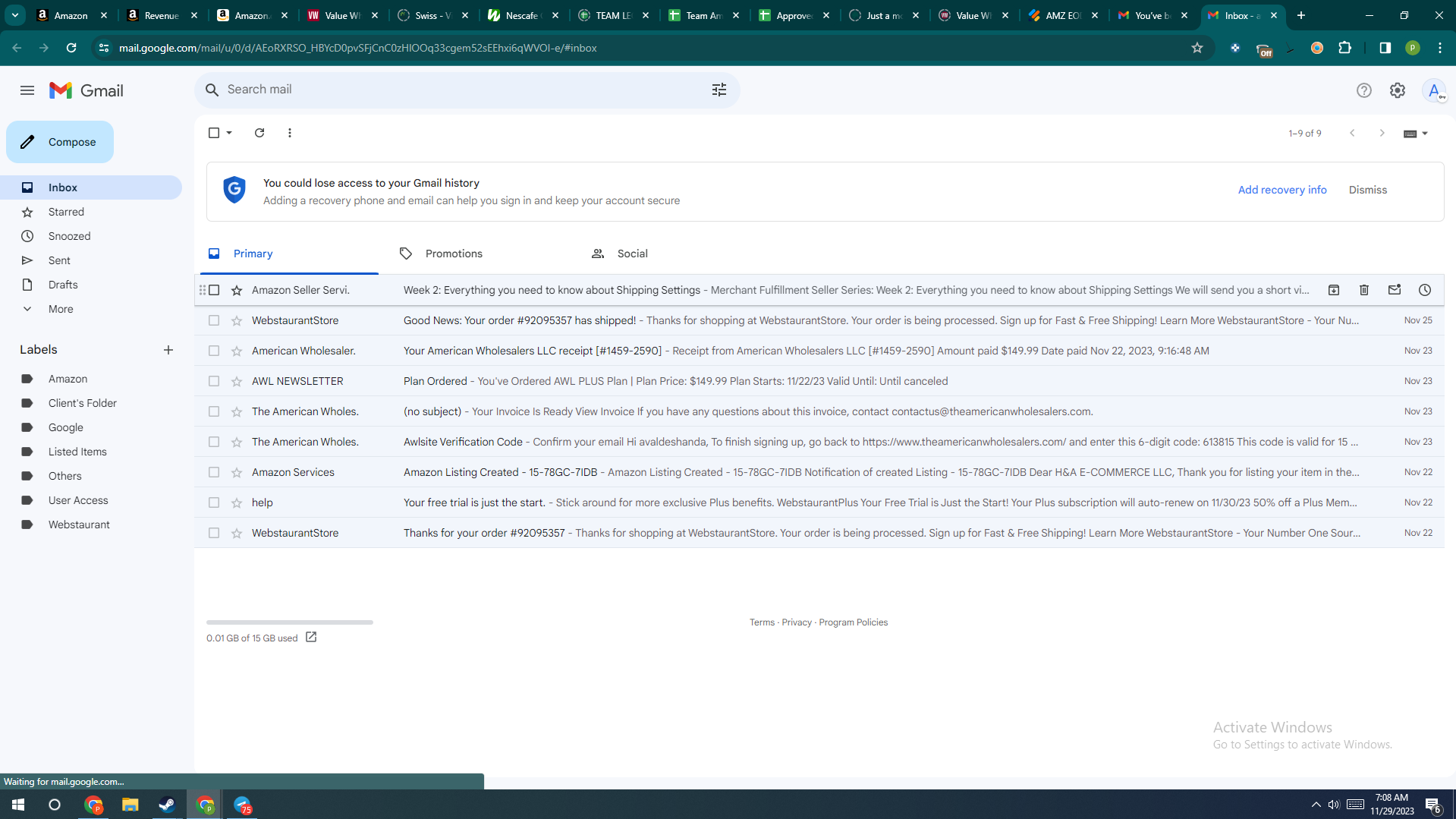Show hidden system tray icons
Image resolution: width=1456 pixels, height=819 pixels.
1316,805
